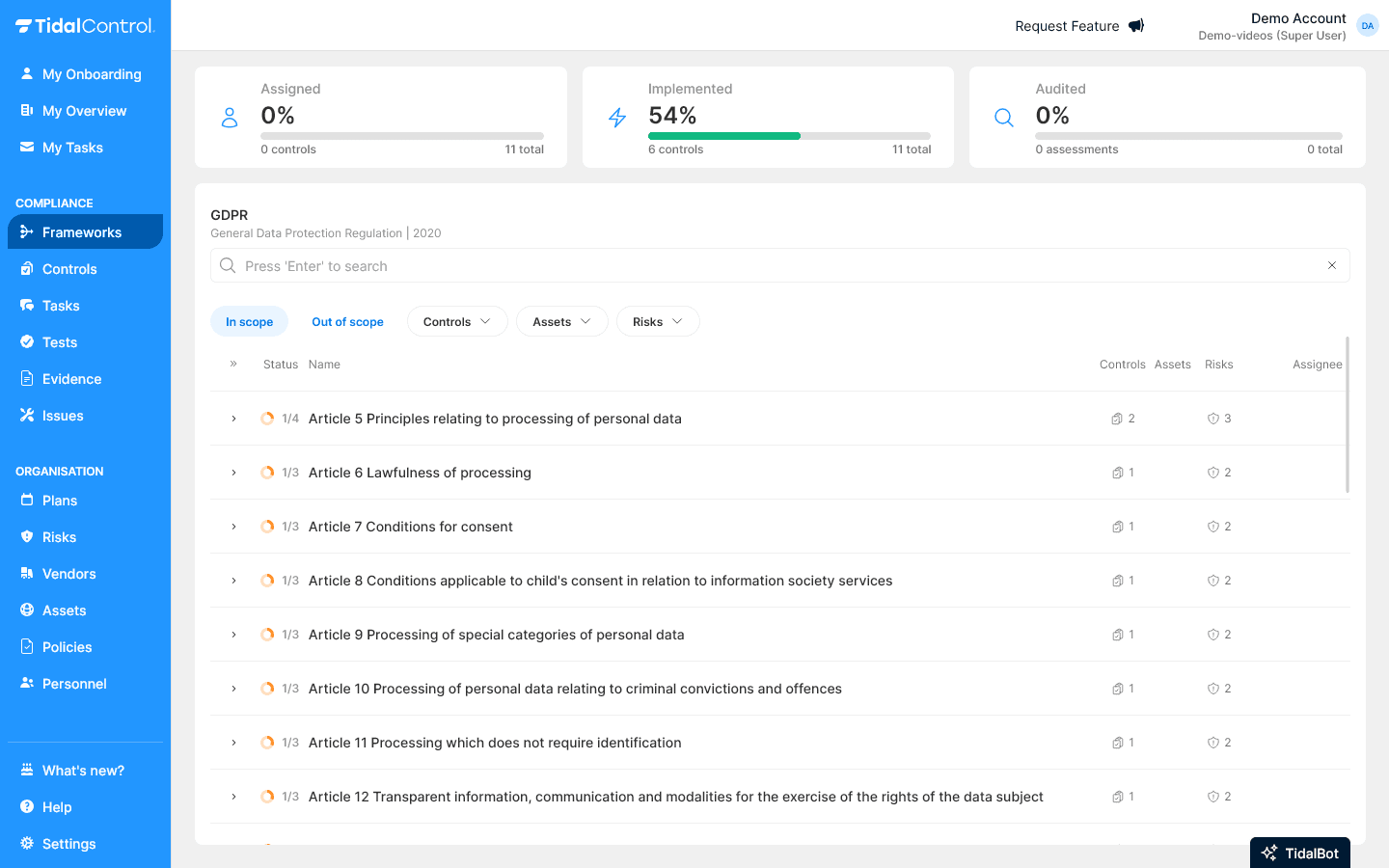The width and height of the screenshot is (1389, 868).
Task: Open the Risks section under Organisation
Action: tap(60, 536)
